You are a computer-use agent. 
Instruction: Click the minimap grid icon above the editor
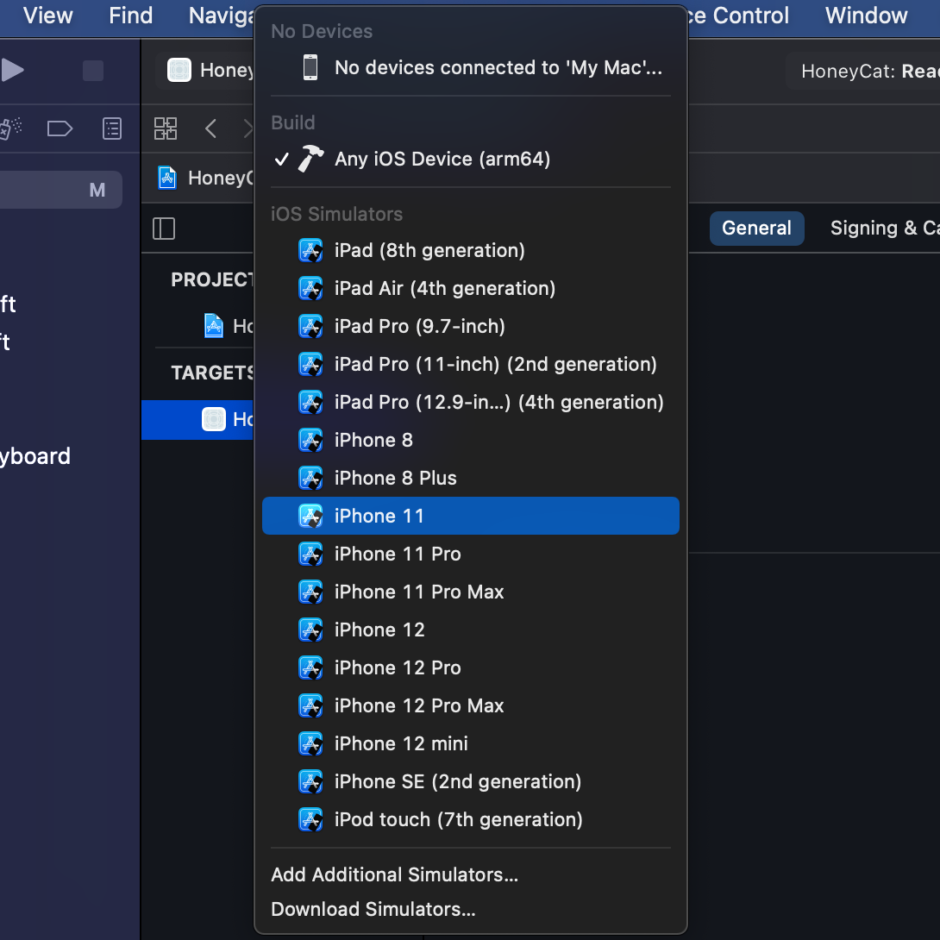[165, 128]
